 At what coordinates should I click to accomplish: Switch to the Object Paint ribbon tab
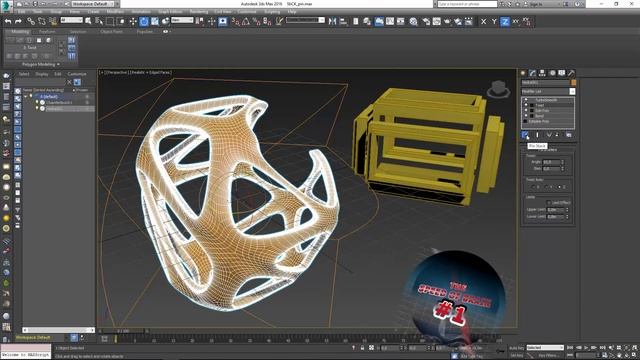tap(111, 31)
